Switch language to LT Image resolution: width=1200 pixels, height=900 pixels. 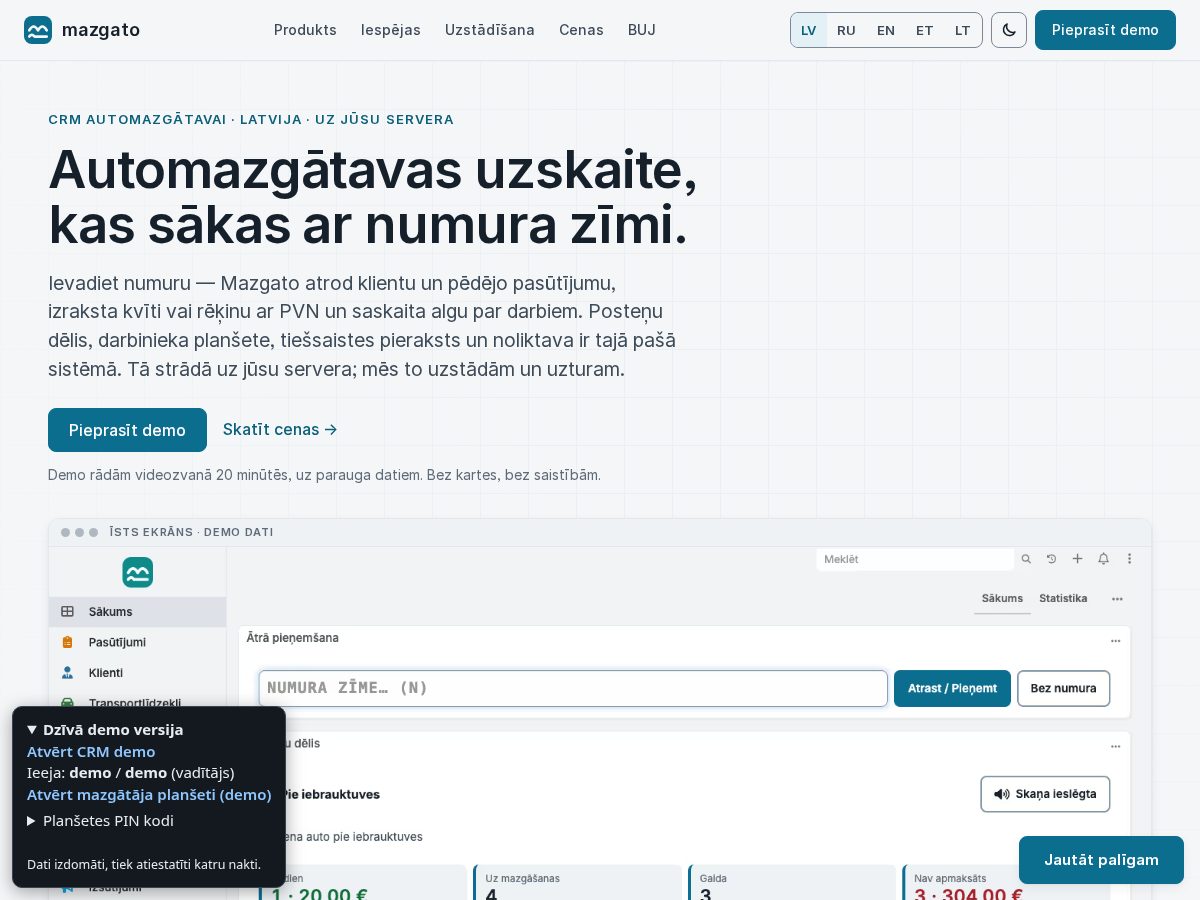963,30
